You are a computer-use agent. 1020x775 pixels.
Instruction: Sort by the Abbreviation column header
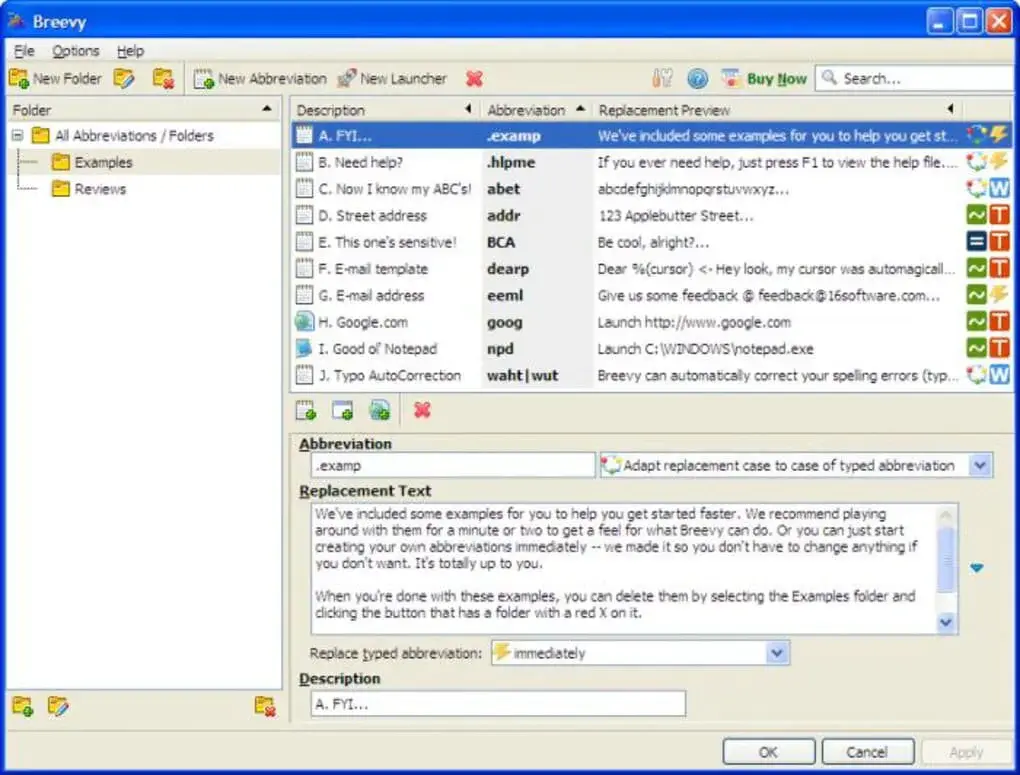pos(536,110)
